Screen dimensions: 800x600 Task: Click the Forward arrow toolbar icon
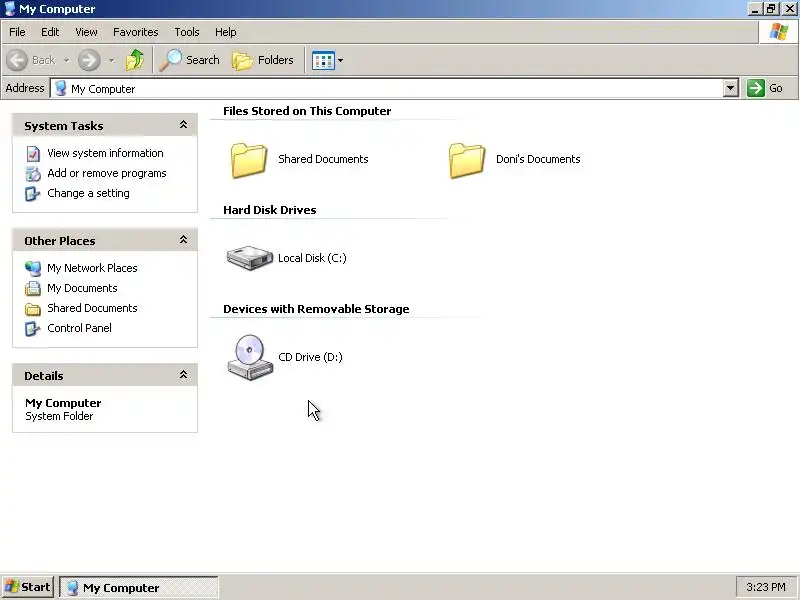[89, 60]
